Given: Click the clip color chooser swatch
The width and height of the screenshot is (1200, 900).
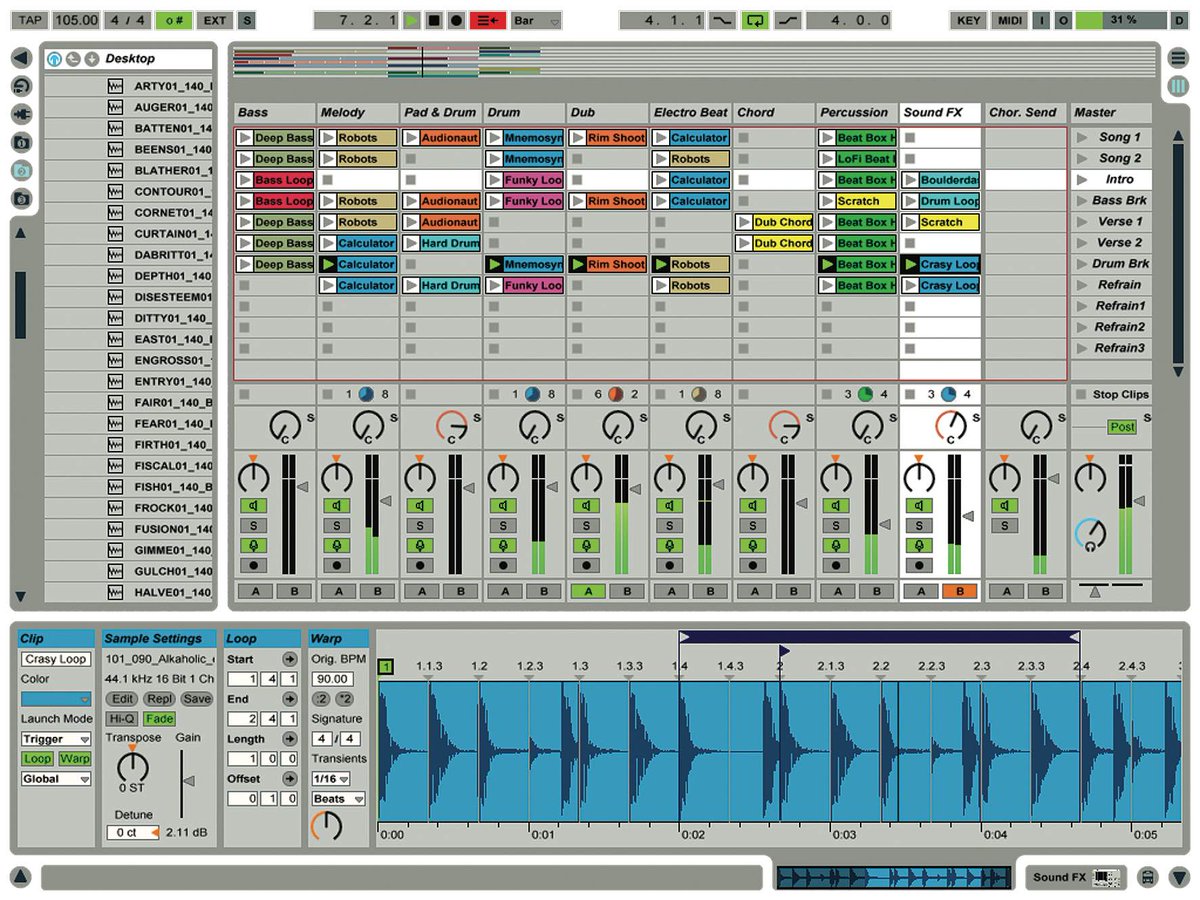Looking at the screenshot, I should click(56, 699).
